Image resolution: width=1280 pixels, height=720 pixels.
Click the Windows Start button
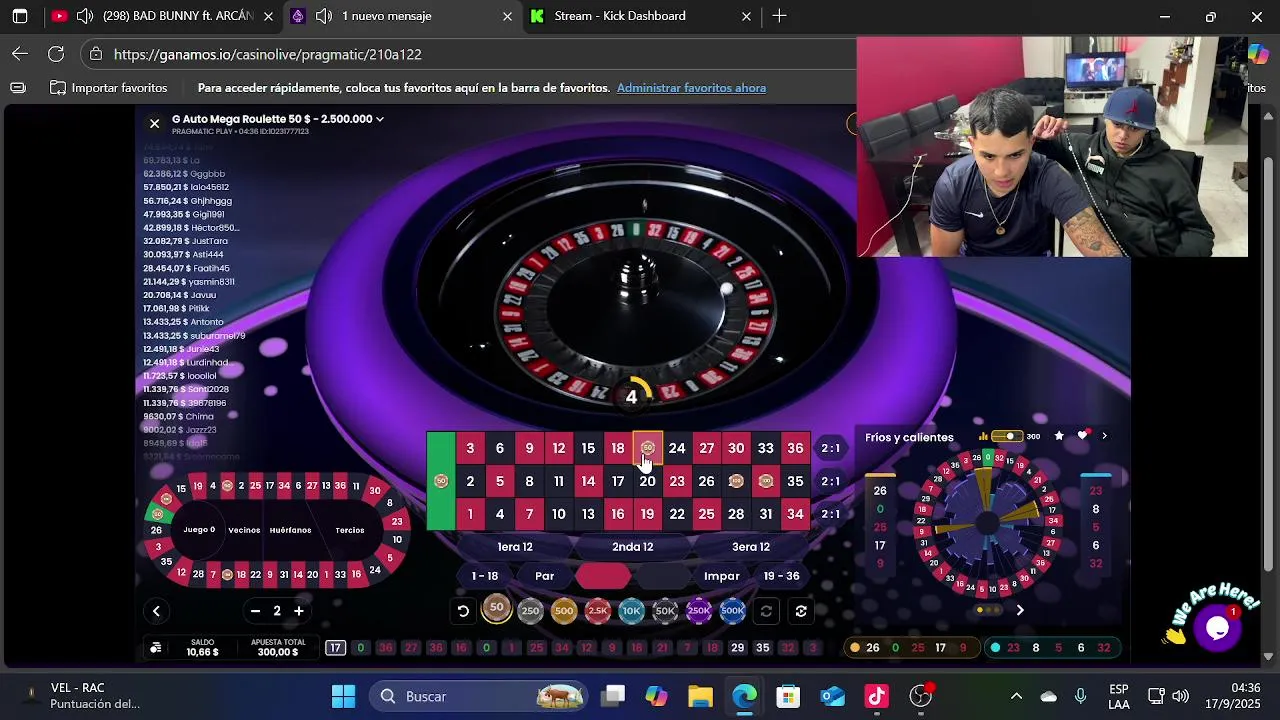click(x=343, y=696)
